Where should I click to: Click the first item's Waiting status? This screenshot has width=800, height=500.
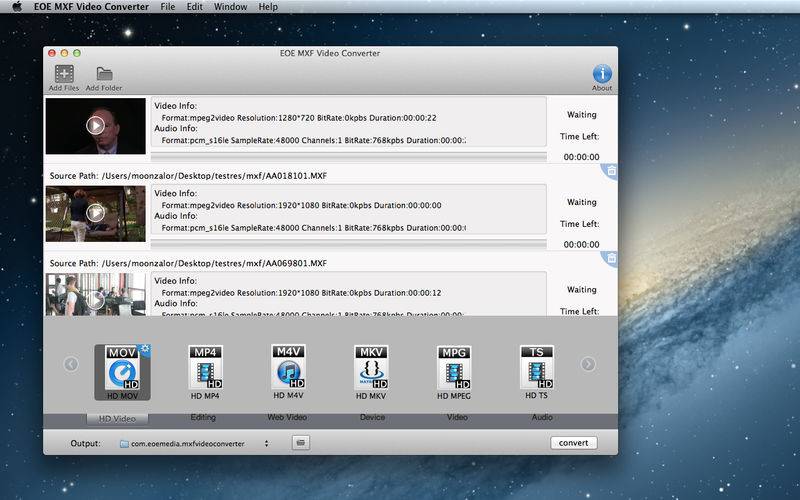pos(582,115)
